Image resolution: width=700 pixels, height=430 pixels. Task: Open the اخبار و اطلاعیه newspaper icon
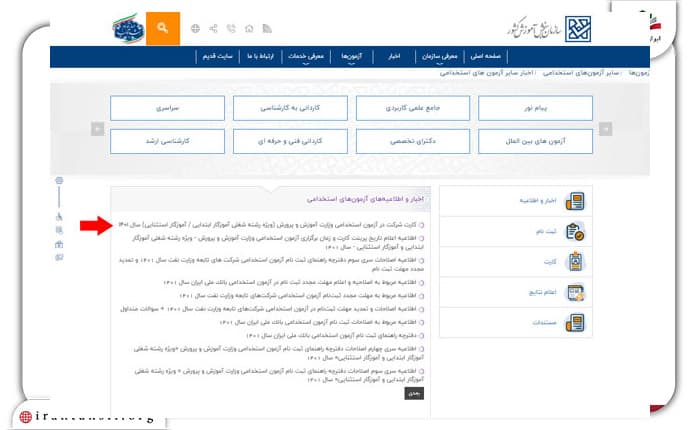click(575, 201)
